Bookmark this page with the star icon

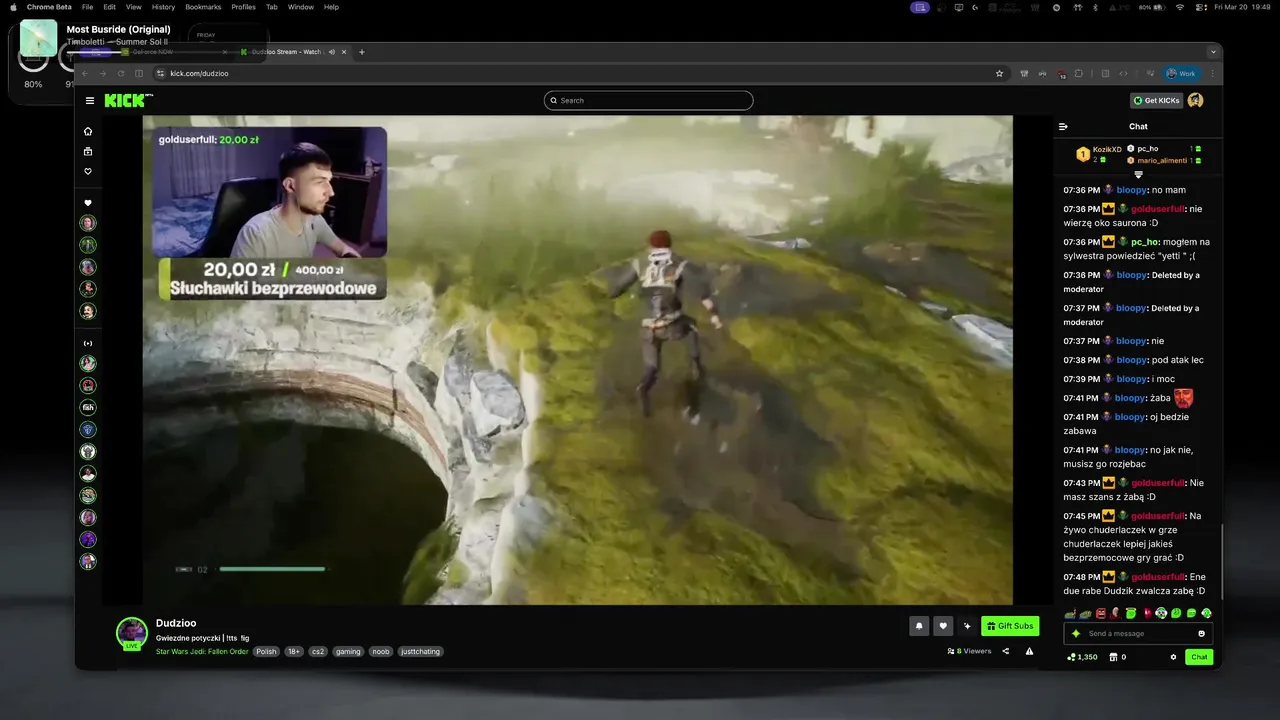click(999, 73)
